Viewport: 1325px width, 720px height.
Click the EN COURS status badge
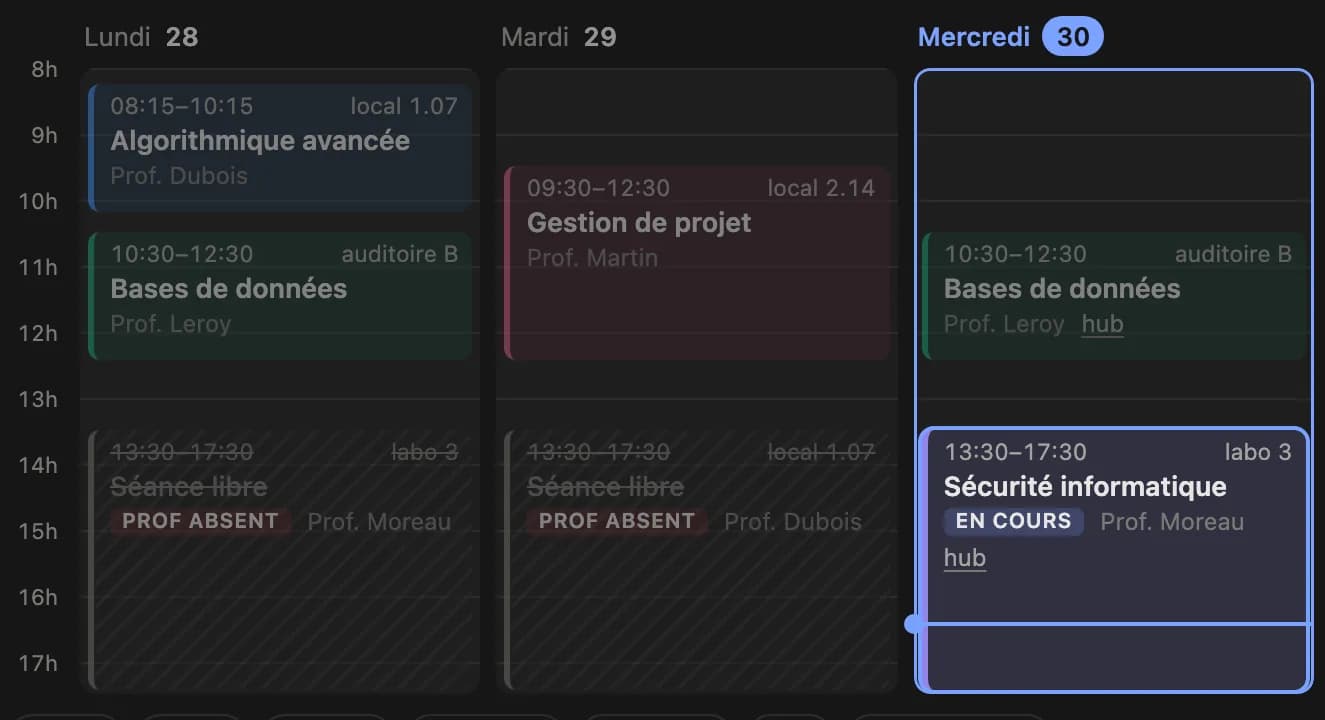[x=1013, y=521]
